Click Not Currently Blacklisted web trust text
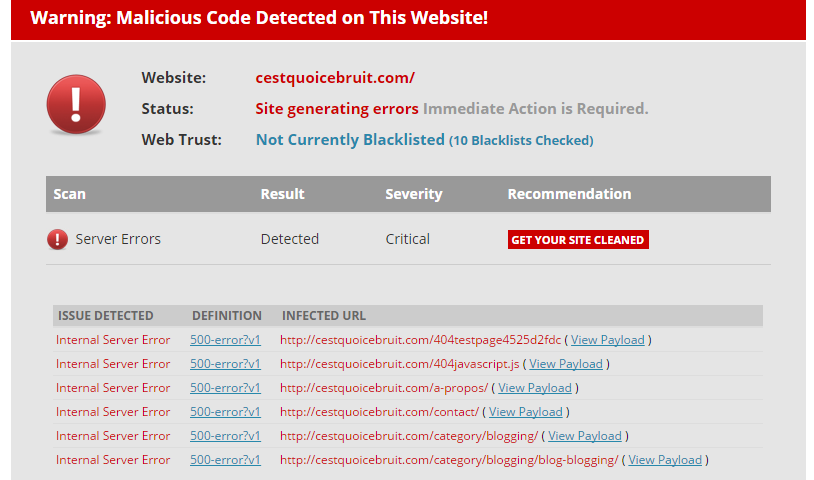The height and width of the screenshot is (480, 814). (x=350, y=140)
